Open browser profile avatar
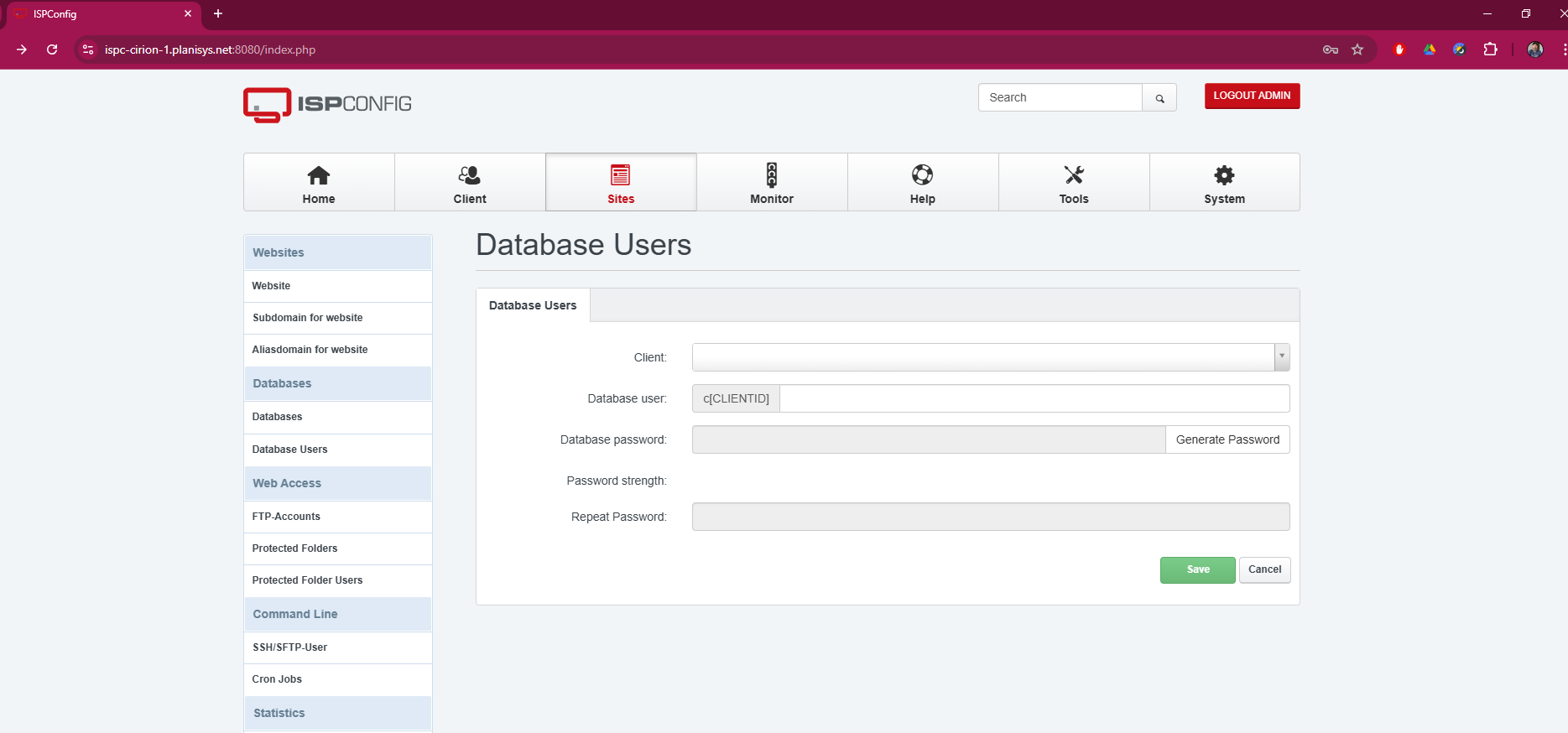Screen dimensions: 1568x733 click(x=1535, y=49)
